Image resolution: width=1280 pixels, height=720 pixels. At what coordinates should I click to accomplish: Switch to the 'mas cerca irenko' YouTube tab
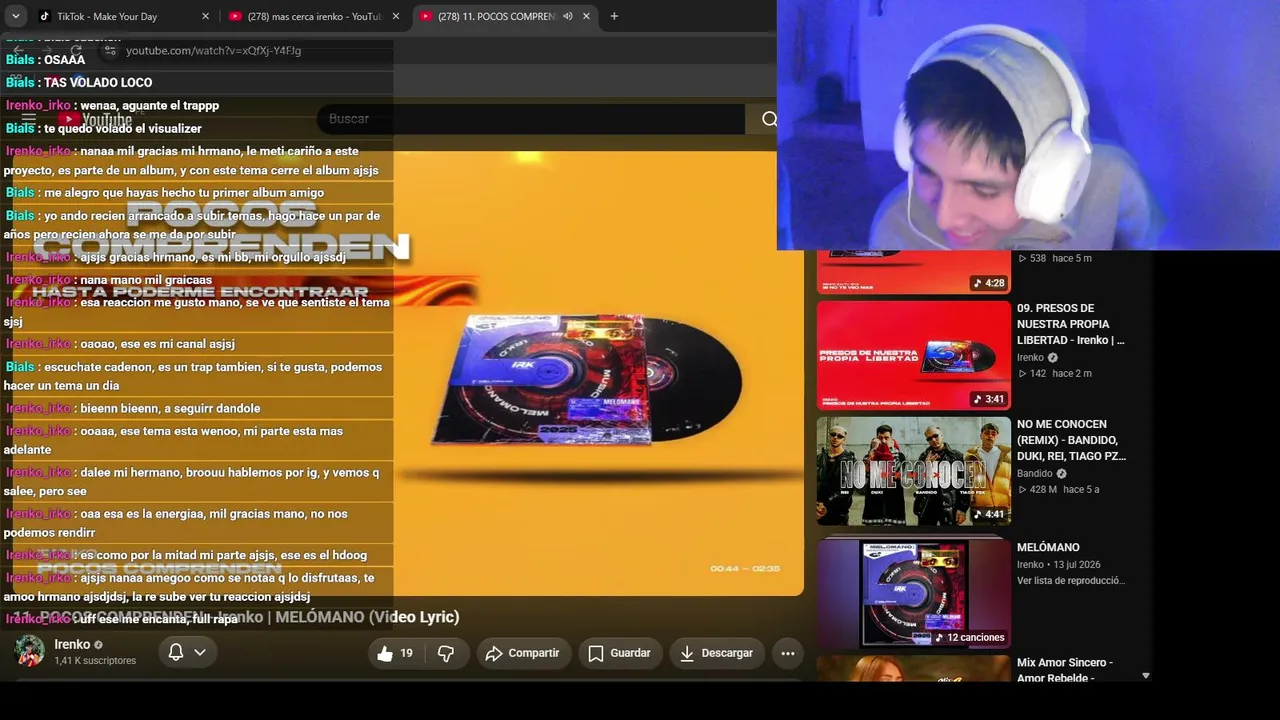314,16
